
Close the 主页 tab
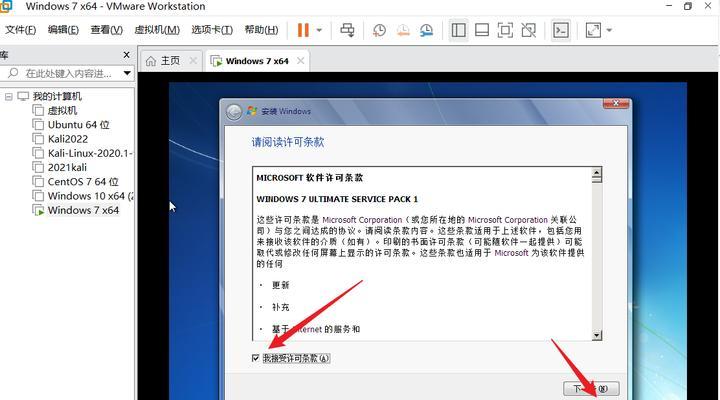193,61
